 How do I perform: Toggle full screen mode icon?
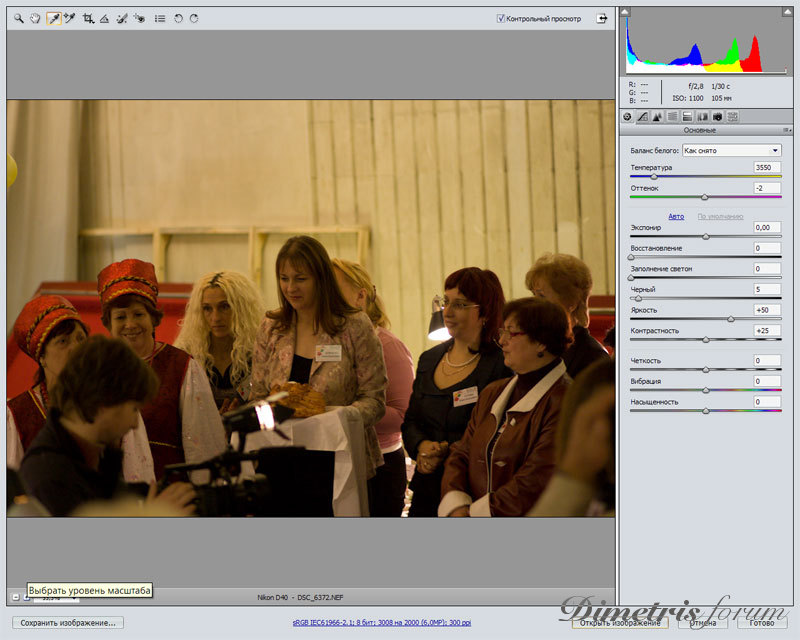[602, 18]
